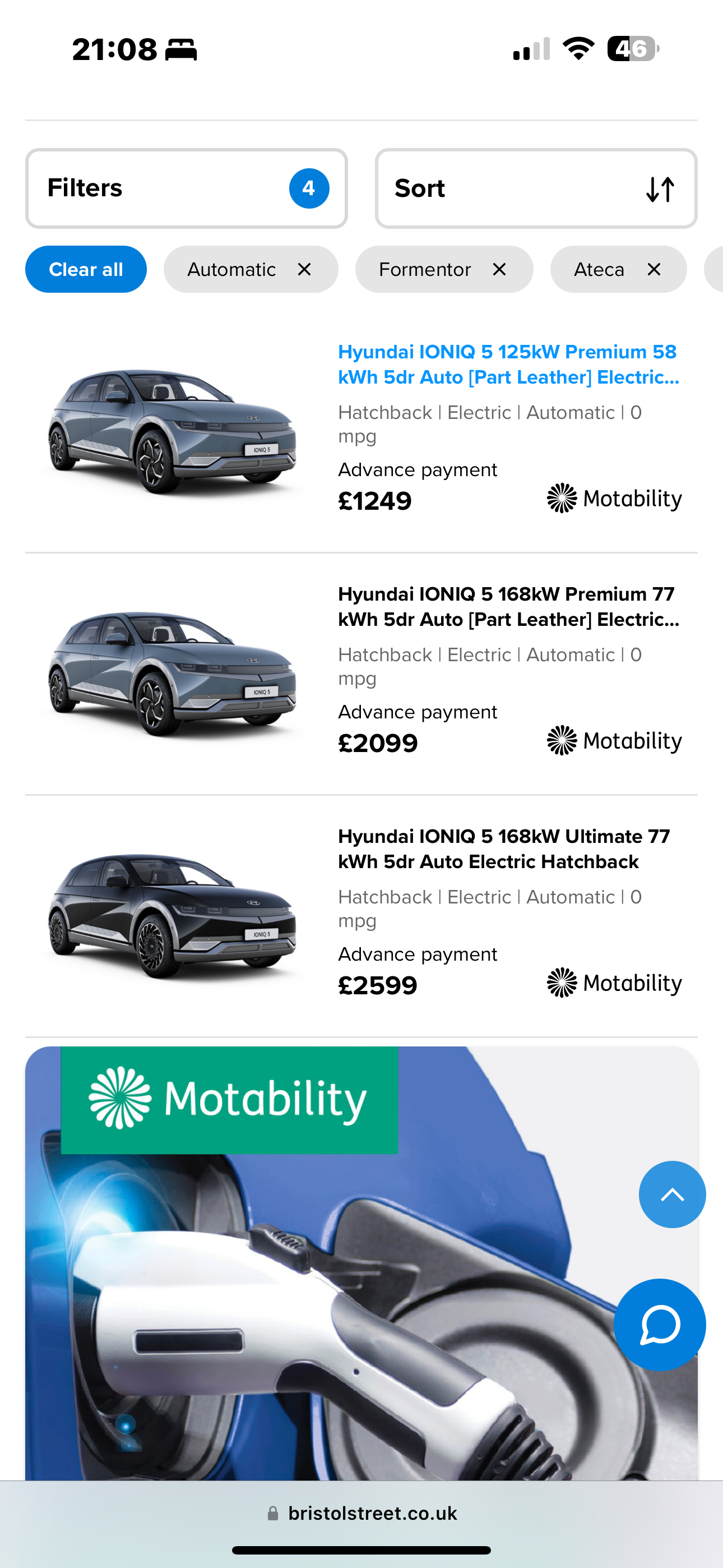Viewport: 723px width, 1568px height.
Task: Tap the £1249 IONIQ 5 car photo
Action: click(x=172, y=430)
